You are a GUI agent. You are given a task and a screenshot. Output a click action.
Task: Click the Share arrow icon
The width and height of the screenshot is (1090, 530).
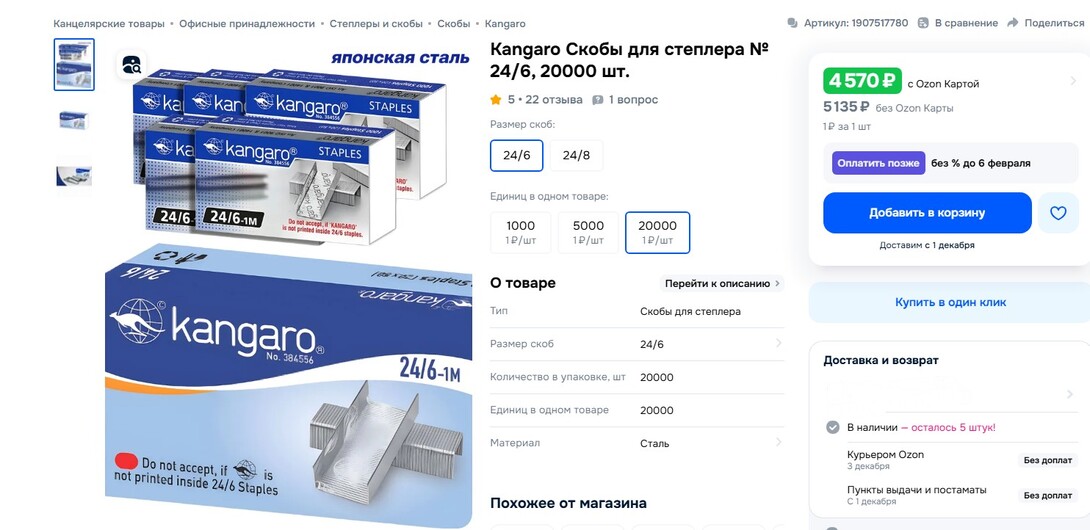click(1013, 23)
